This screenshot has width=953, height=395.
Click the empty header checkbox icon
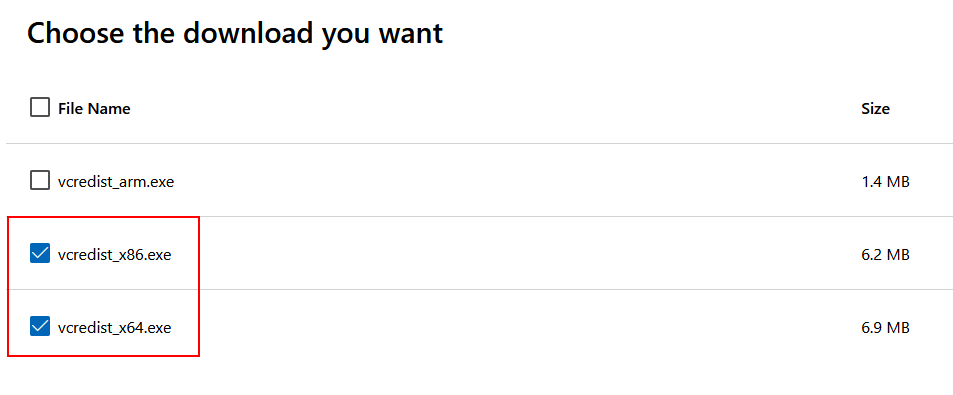(40, 108)
